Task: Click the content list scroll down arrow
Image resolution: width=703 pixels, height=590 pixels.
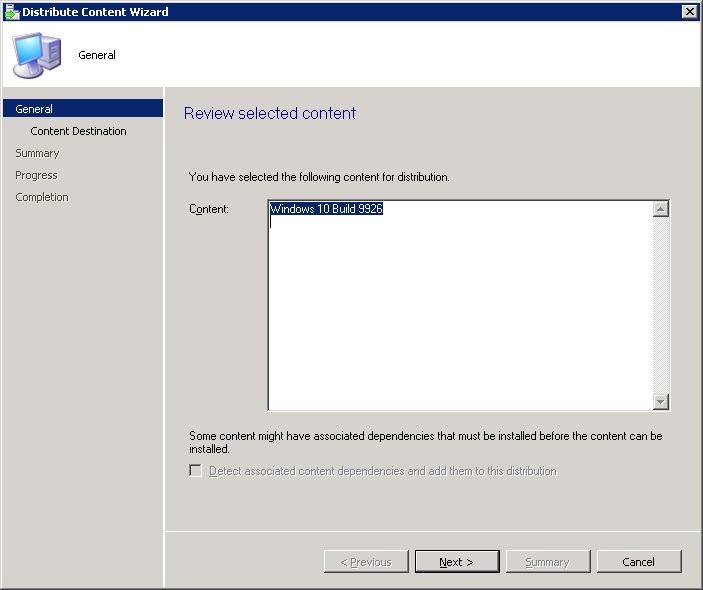Action: click(660, 401)
